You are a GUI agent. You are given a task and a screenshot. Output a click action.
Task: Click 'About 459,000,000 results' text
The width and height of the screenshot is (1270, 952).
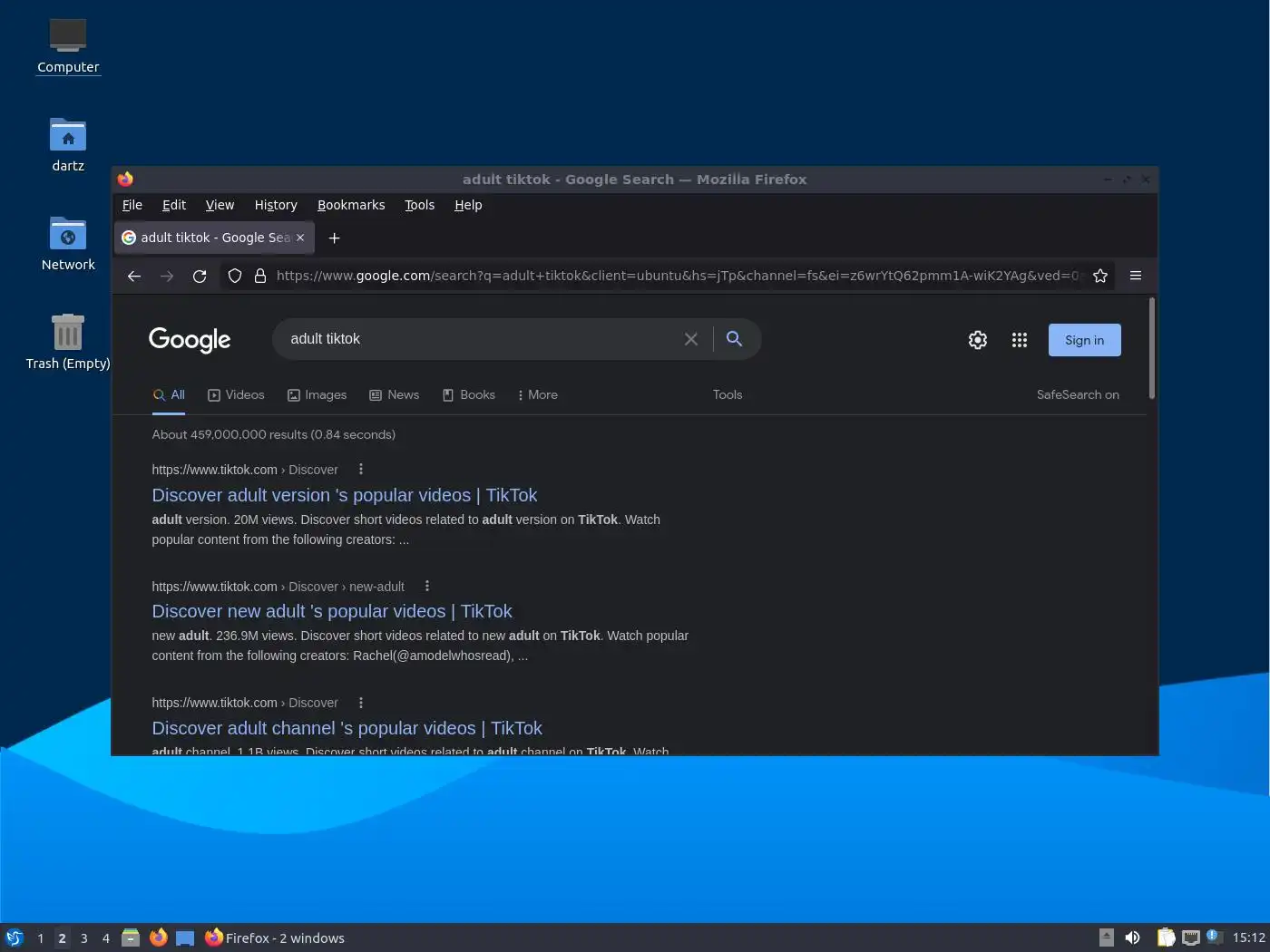pos(274,435)
